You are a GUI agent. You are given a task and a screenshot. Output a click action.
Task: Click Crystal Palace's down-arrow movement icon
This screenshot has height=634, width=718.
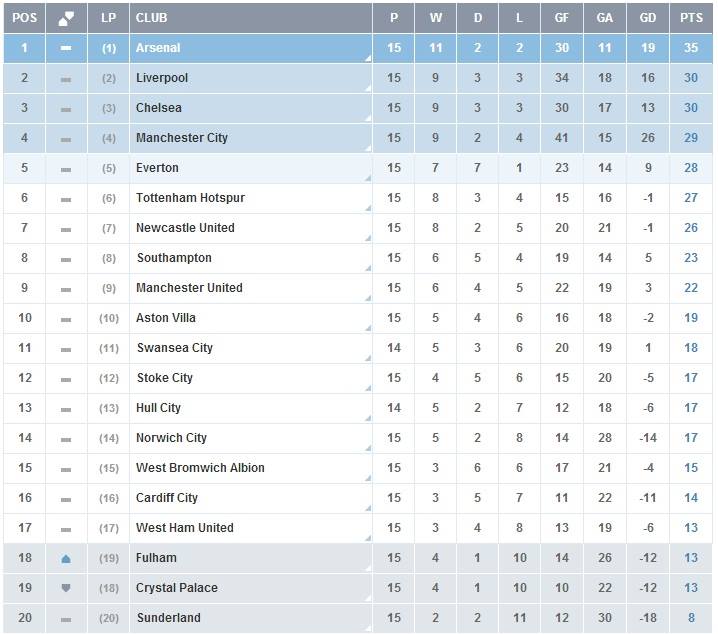pos(66,588)
